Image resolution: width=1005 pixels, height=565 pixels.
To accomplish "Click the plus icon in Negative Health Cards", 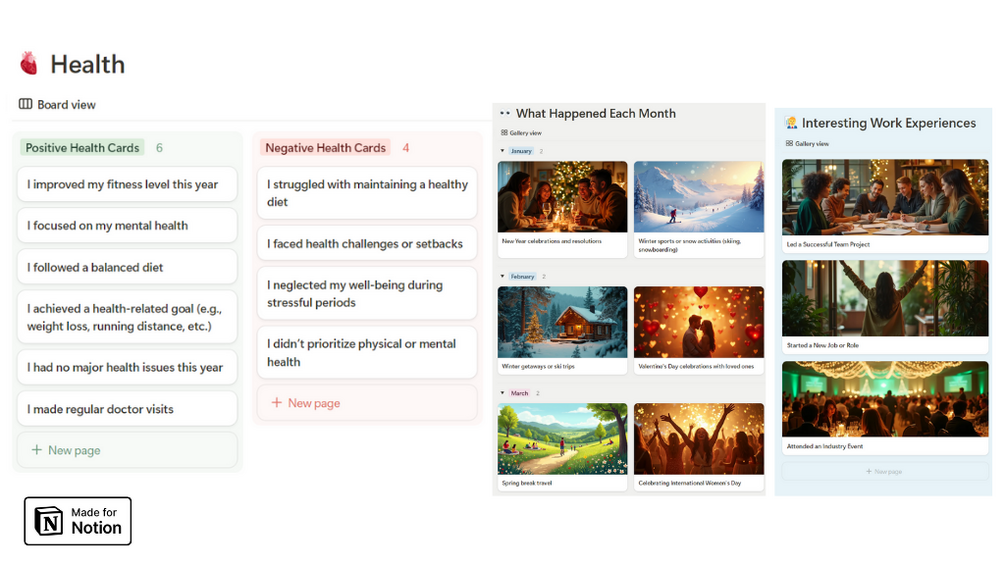I will click(276, 402).
